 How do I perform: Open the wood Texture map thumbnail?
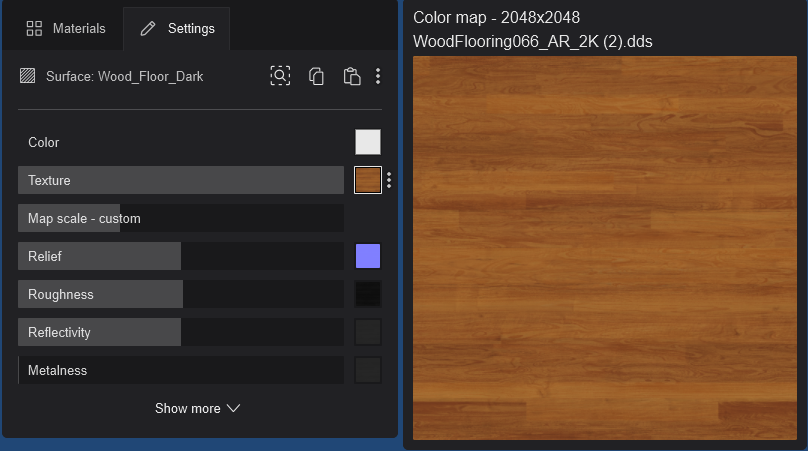(x=368, y=180)
